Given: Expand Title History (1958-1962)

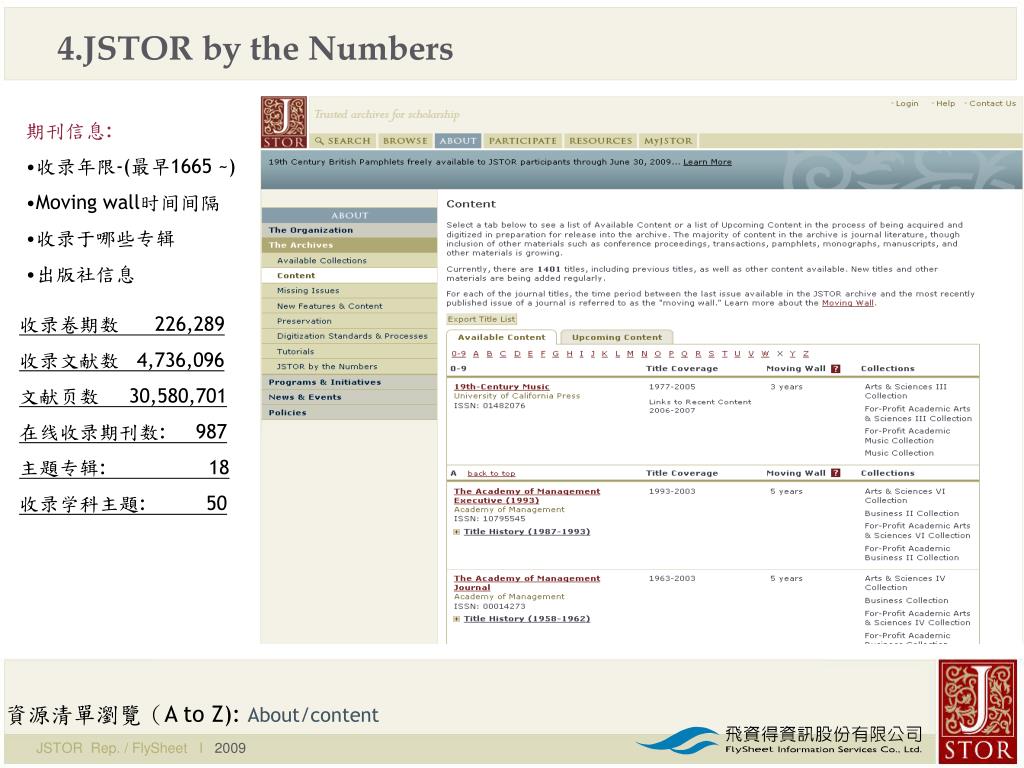Looking at the screenshot, I should (x=456, y=619).
